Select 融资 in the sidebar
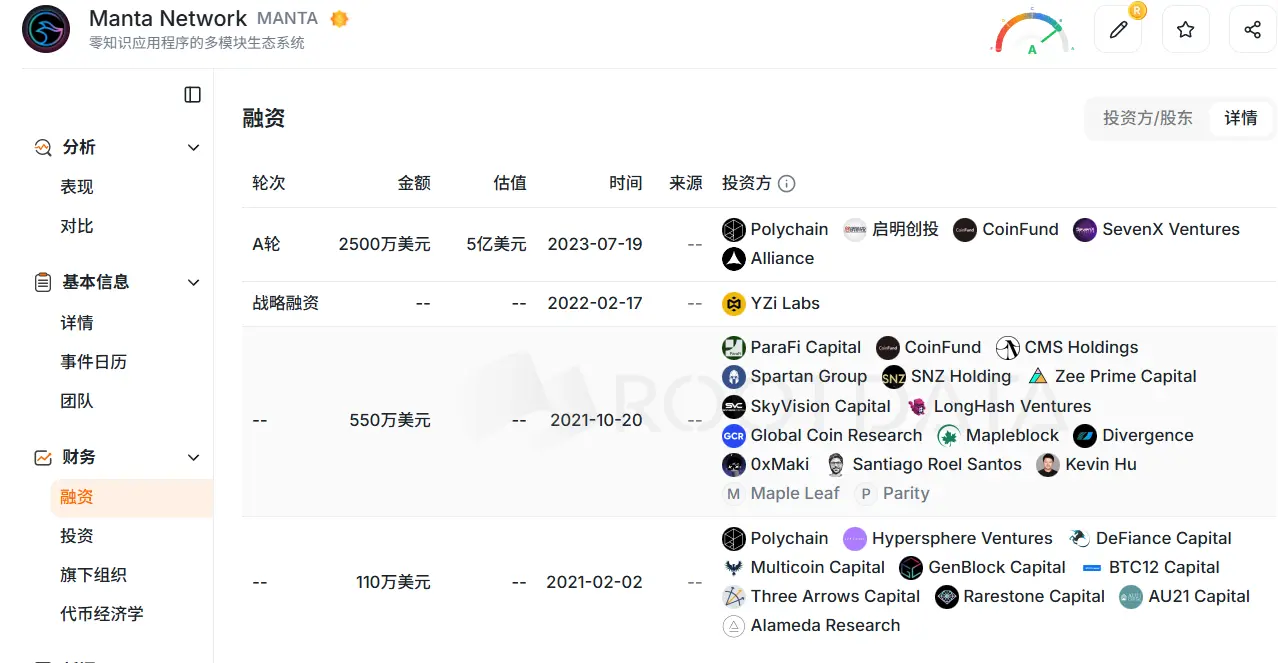This screenshot has height=663, width=1278. (x=132, y=497)
